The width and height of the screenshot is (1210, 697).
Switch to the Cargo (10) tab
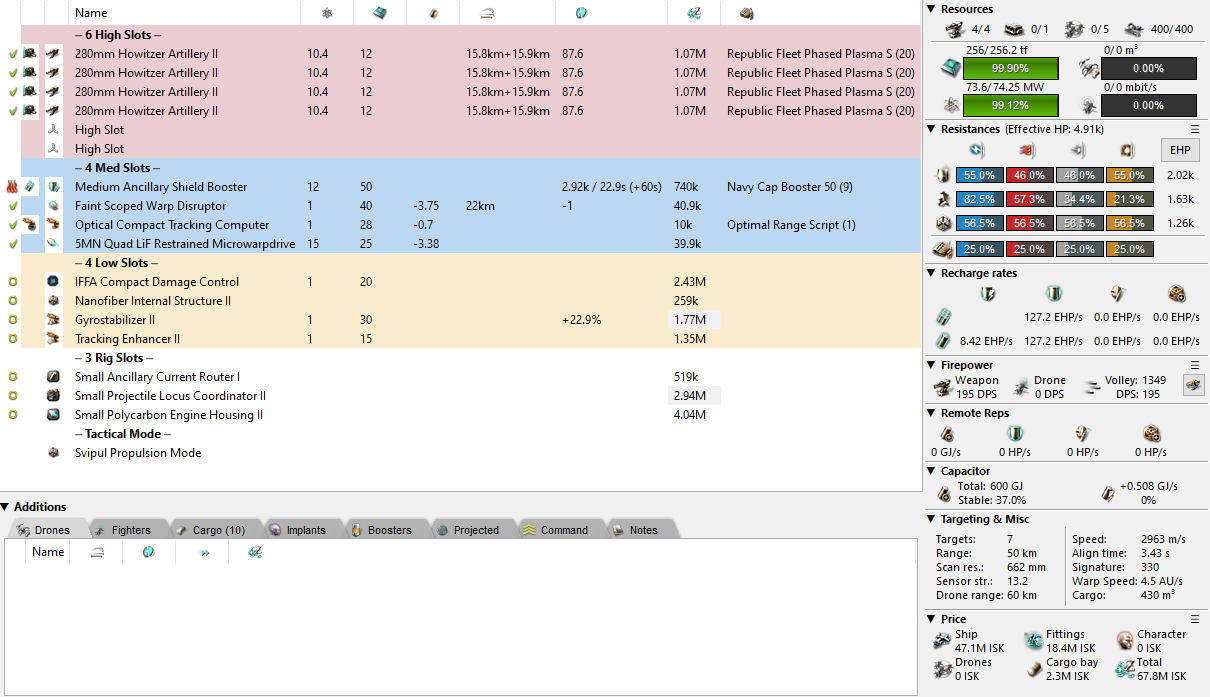210,530
